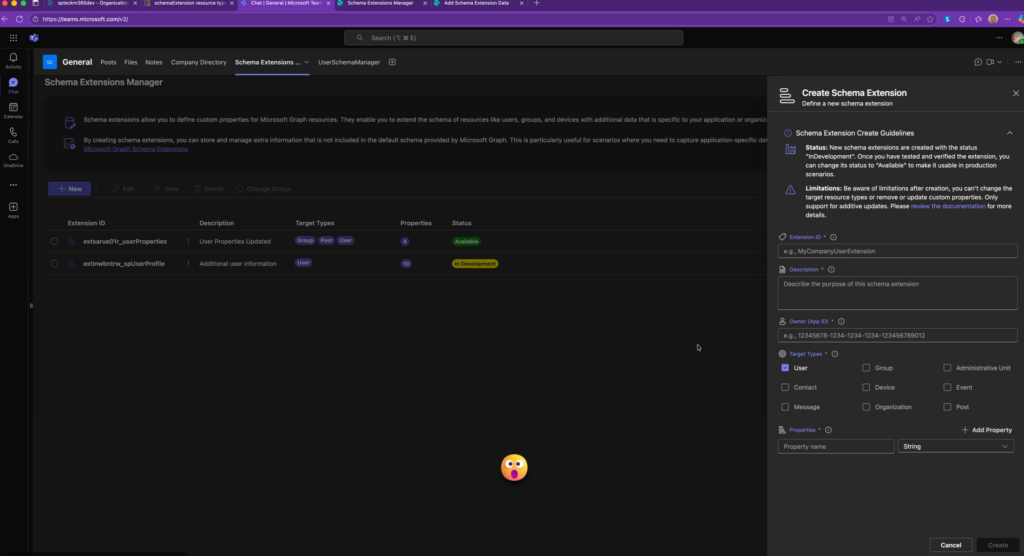The height and width of the screenshot is (556, 1024).
Task: Start a meeting with the camera icon
Action: (990, 62)
